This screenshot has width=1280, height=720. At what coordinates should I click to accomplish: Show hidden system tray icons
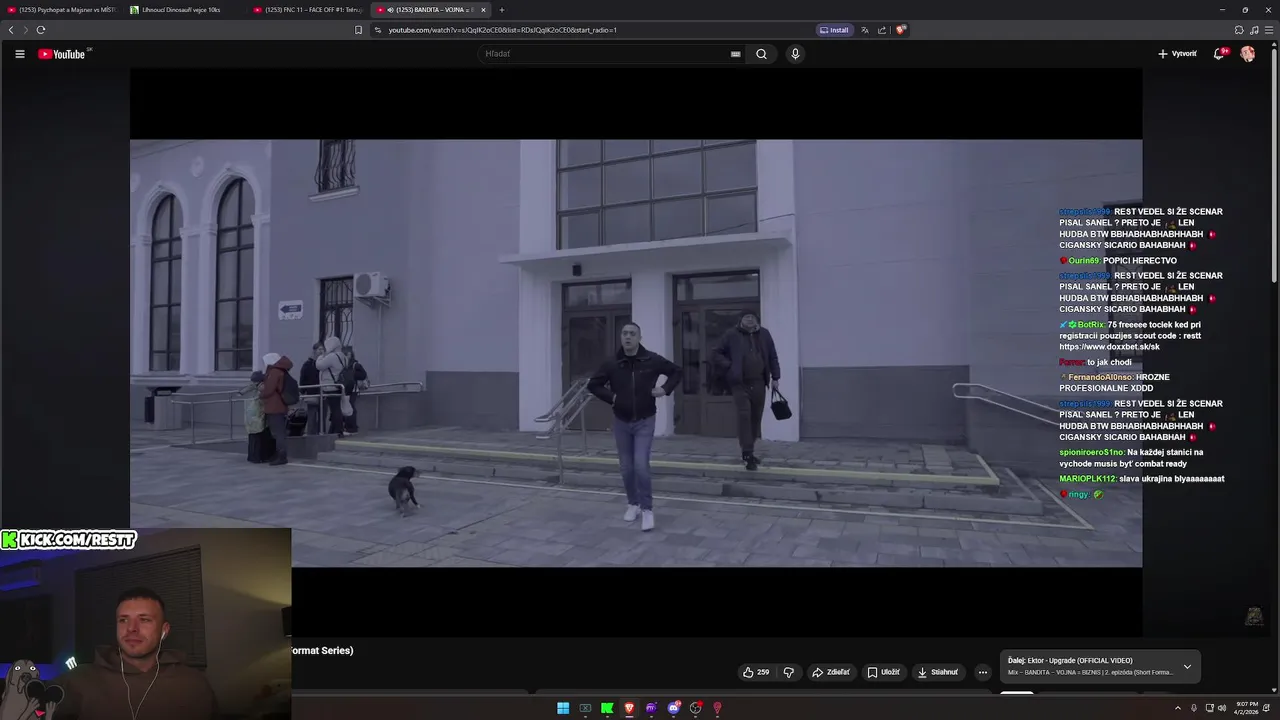pos(1179,708)
